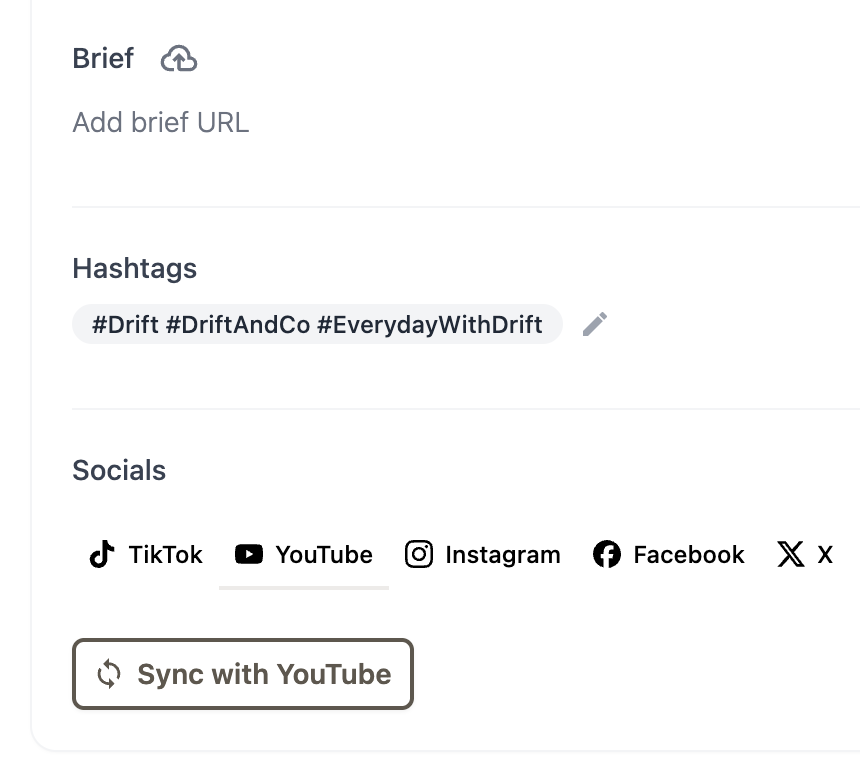Open the Instagram tab label

pyautogui.click(x=503, y=555)
